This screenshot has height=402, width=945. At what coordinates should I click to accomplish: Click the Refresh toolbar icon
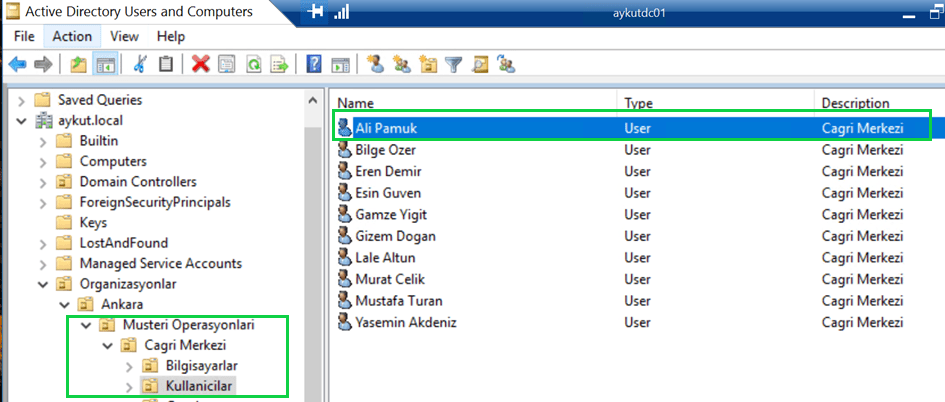tap(254, 64)
